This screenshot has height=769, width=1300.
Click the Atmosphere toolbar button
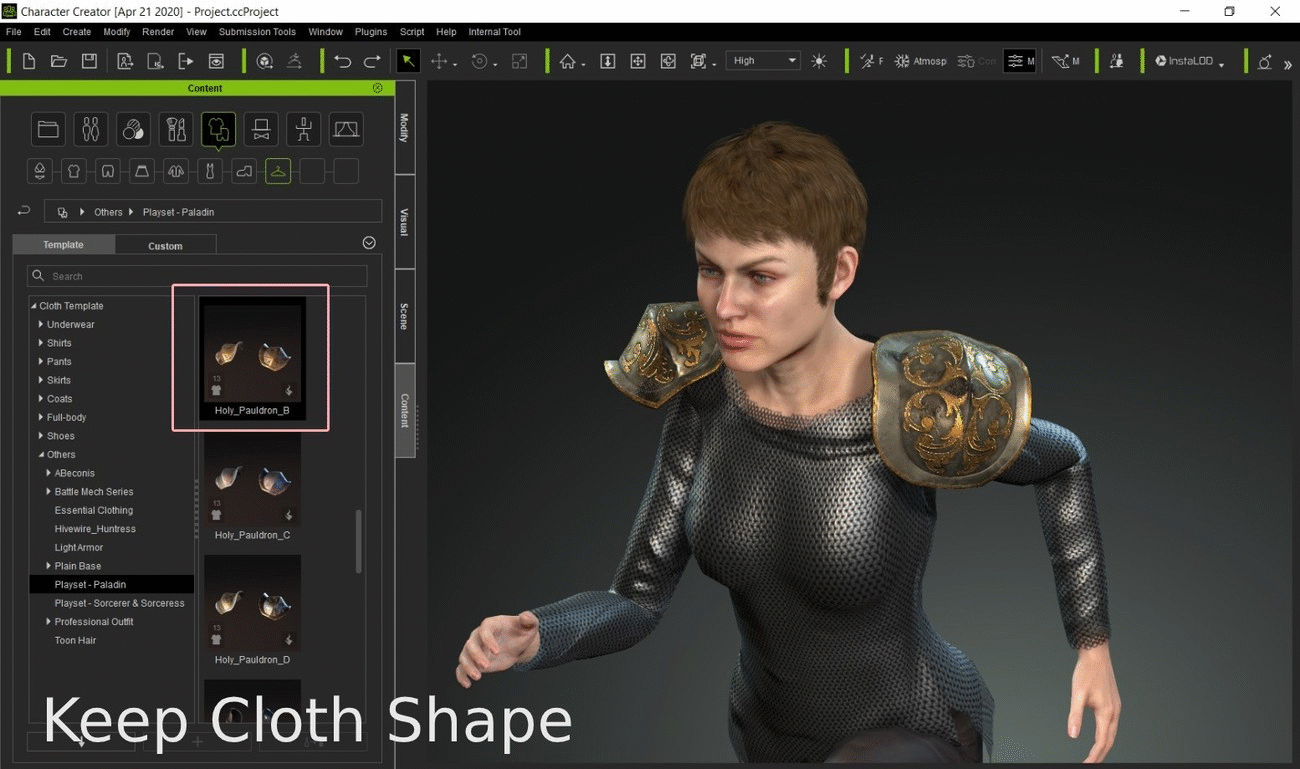tap(920, 61)
